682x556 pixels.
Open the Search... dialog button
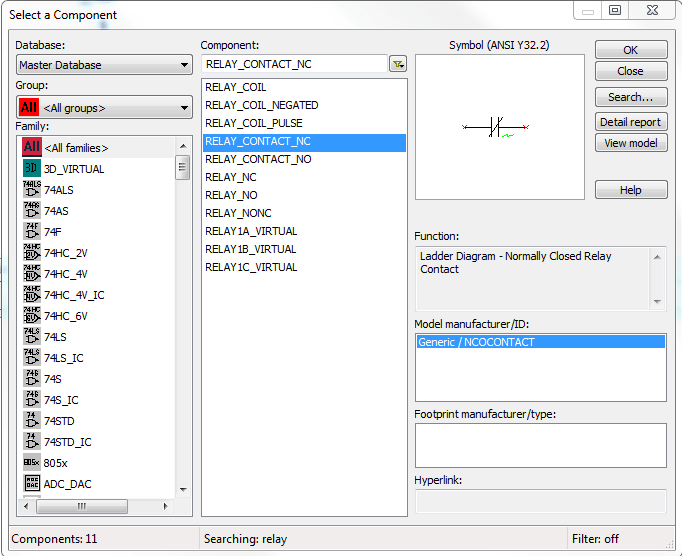click(x=631, y=97)
